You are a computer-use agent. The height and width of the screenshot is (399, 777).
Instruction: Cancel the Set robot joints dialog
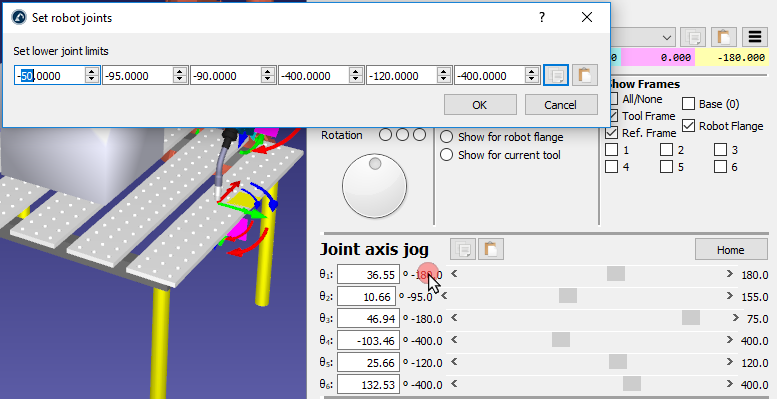[560, 105]
